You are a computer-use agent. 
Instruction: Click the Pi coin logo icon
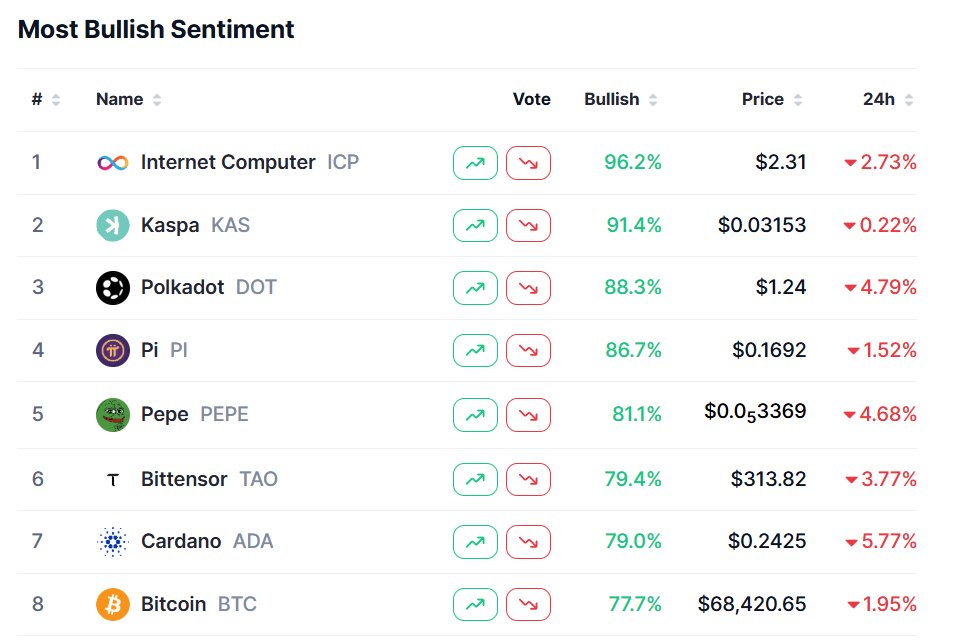(x=113, y=351)
